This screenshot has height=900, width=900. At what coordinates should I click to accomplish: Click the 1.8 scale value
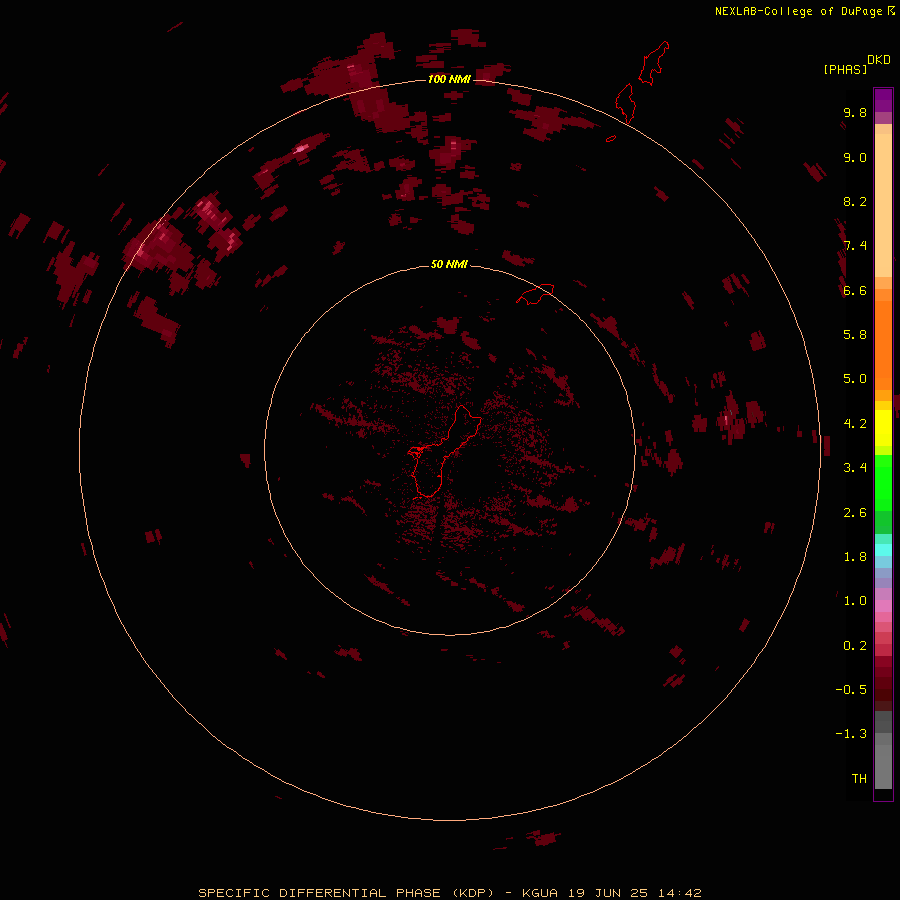855,557
